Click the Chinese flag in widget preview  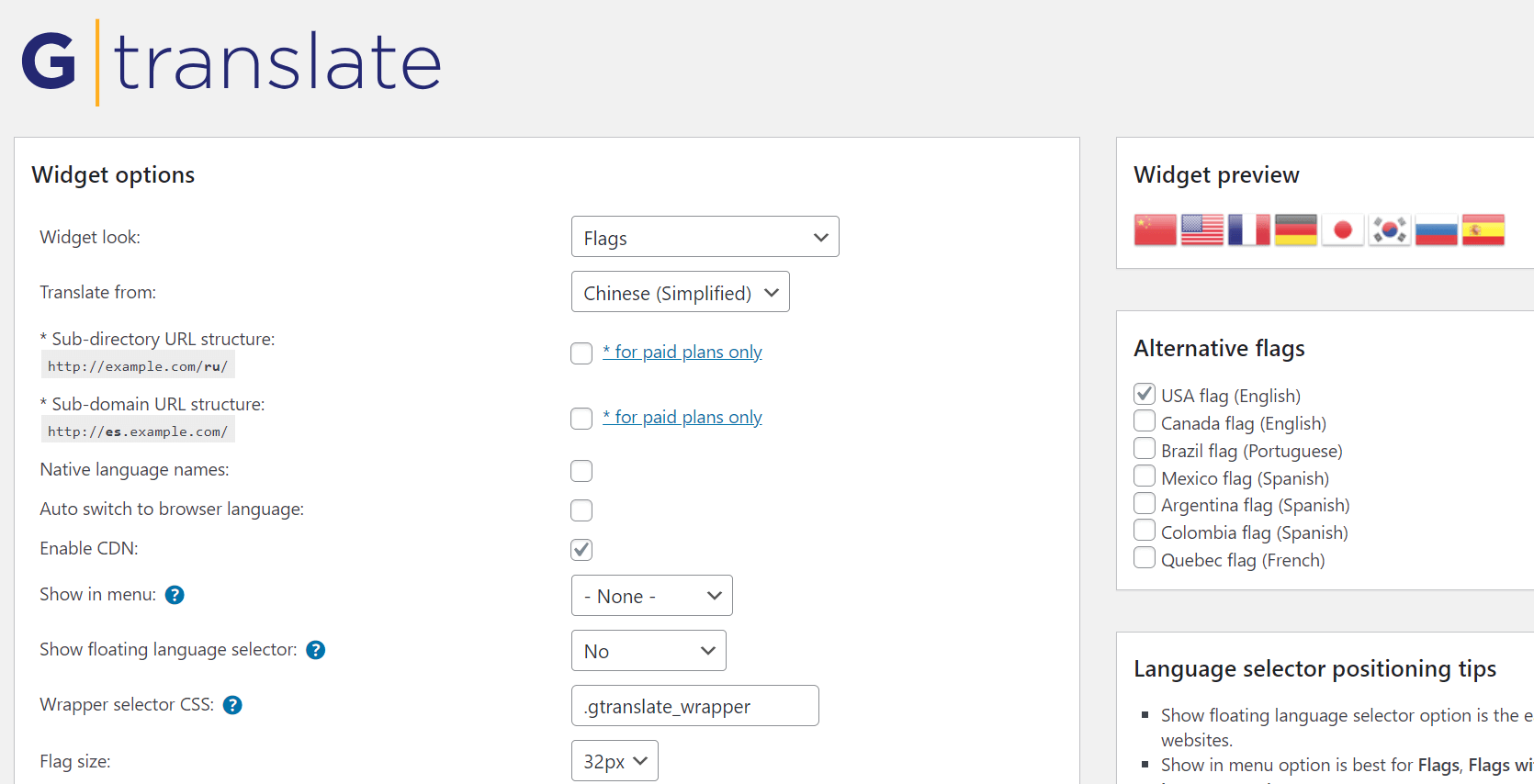coord(1155,230)
